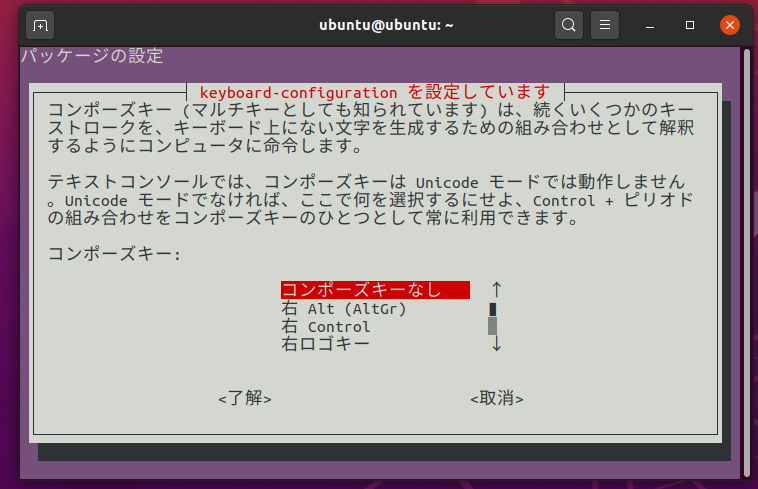Open a new terminal tab icon
The height and width of the screenshot is (489, 758).
pos(40,25)
